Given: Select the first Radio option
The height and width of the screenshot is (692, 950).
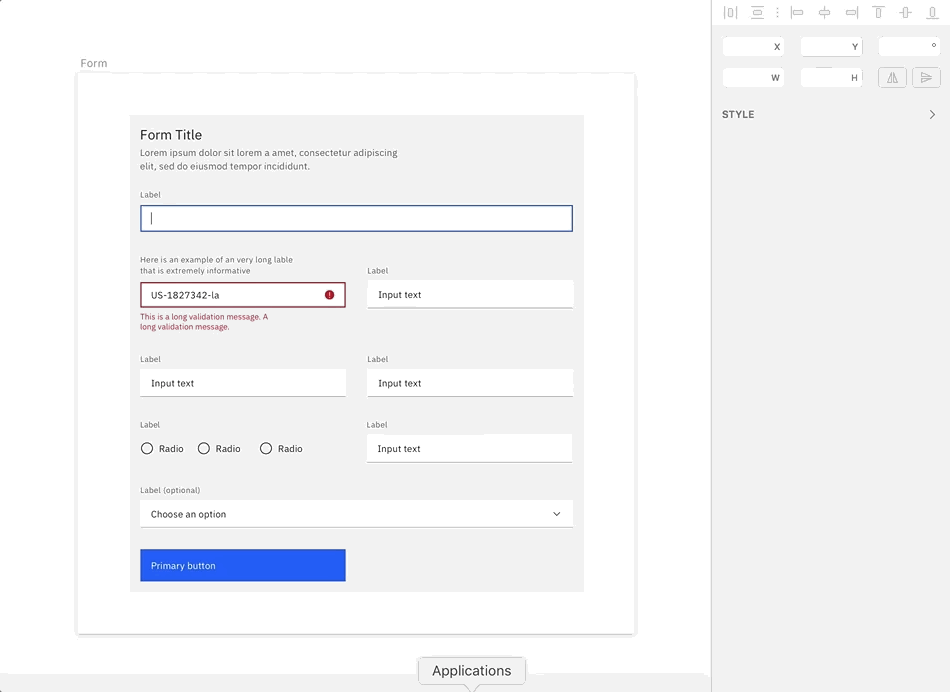Looking at the screenshot, I should click(x=147, y=449).
